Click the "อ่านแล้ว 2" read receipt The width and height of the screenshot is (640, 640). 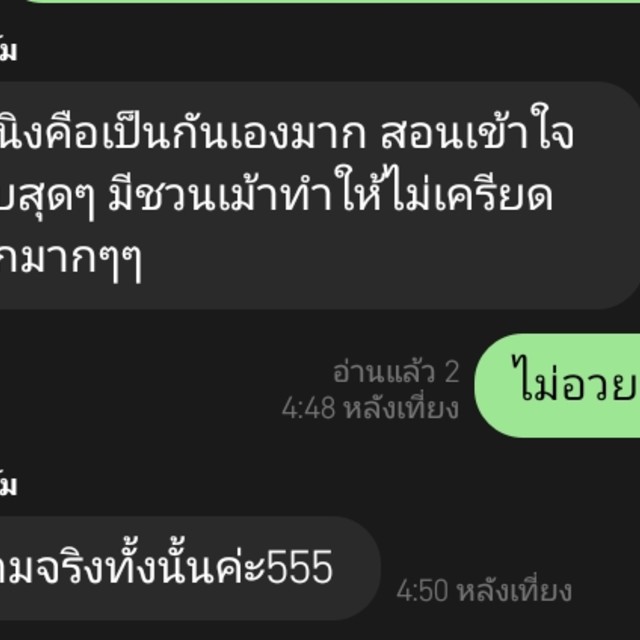coord(396,372)
